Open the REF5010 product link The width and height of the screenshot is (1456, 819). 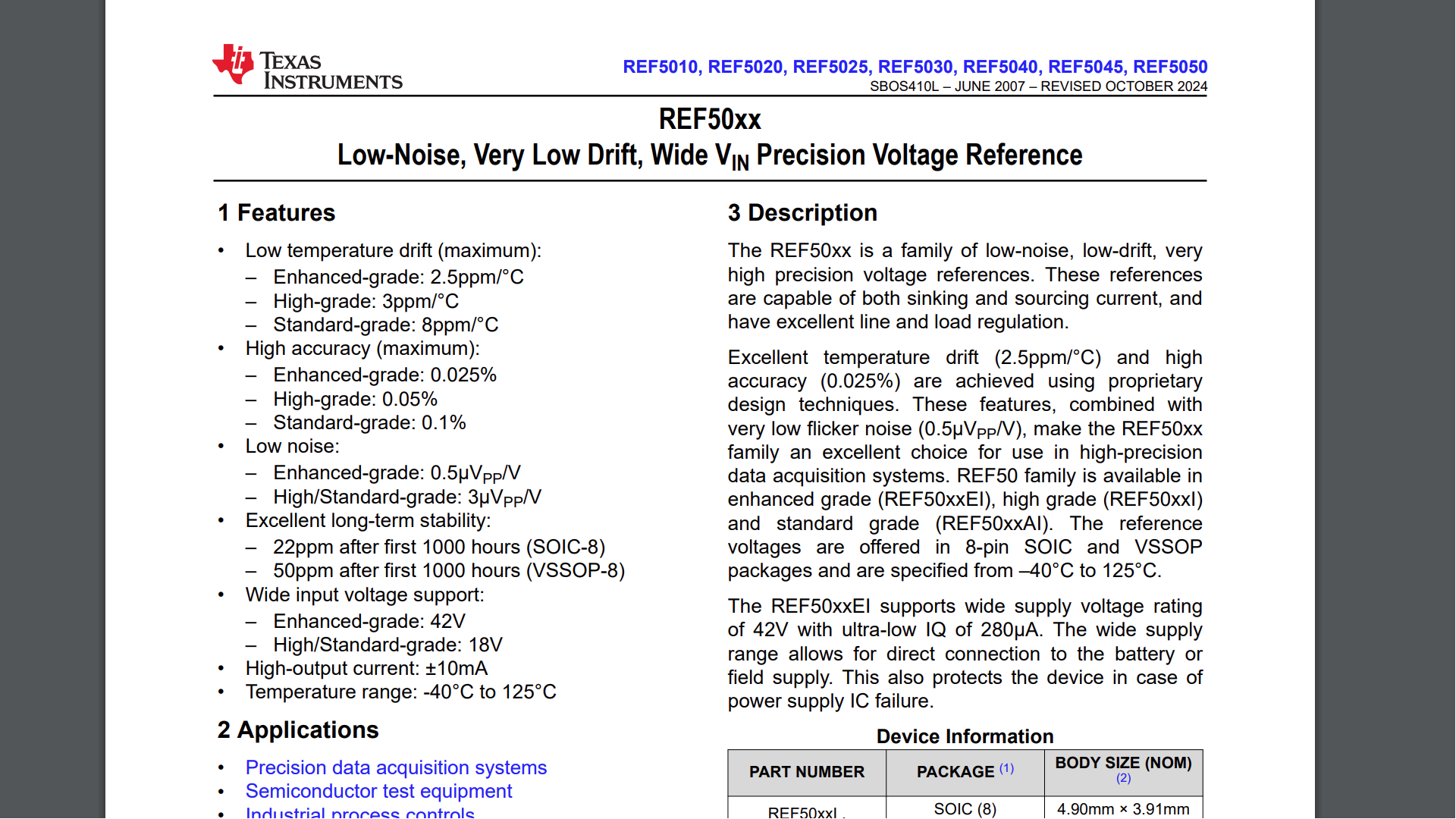[x=660, y=67]
